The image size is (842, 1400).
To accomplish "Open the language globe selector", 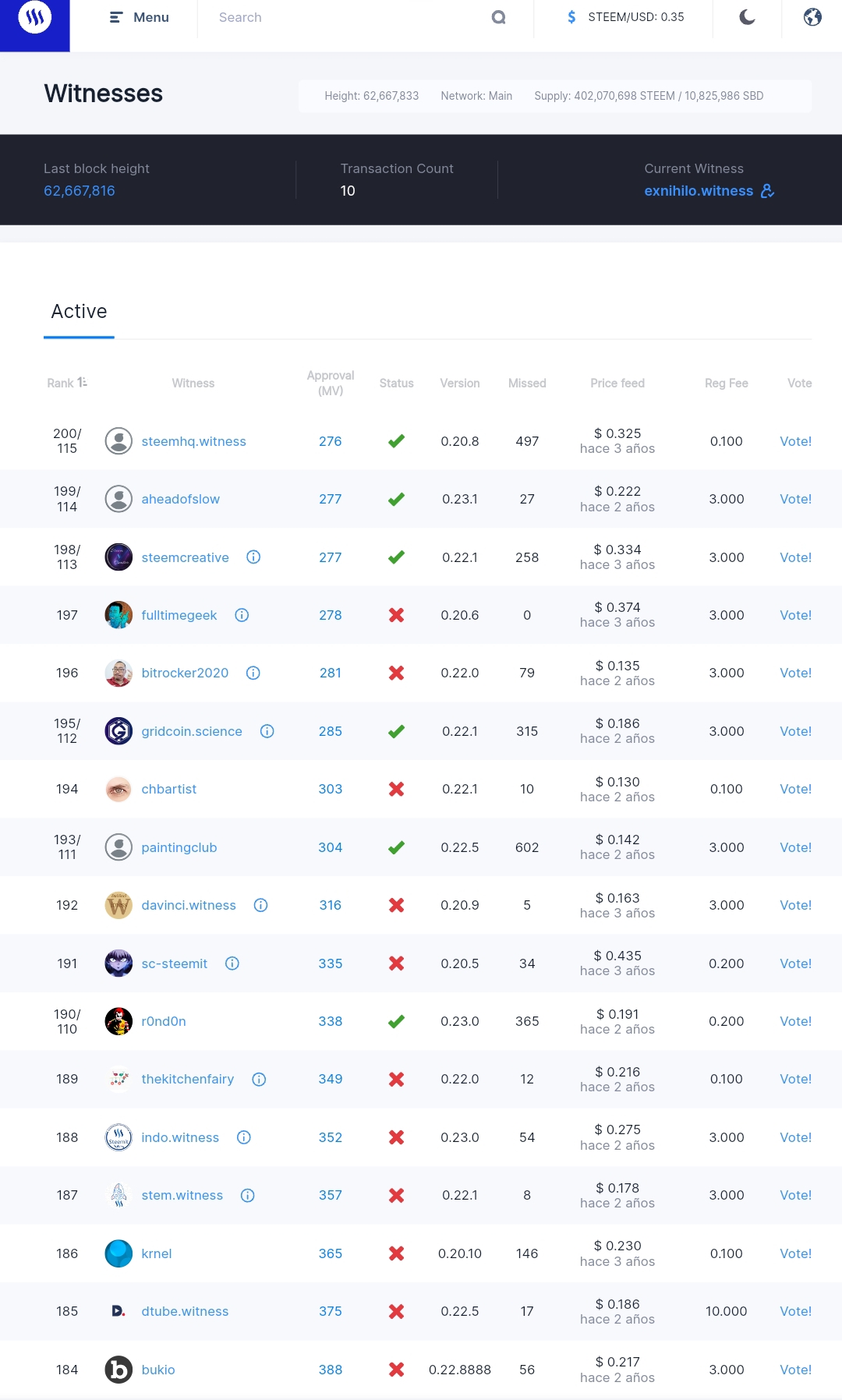I will tap(812, 17).
